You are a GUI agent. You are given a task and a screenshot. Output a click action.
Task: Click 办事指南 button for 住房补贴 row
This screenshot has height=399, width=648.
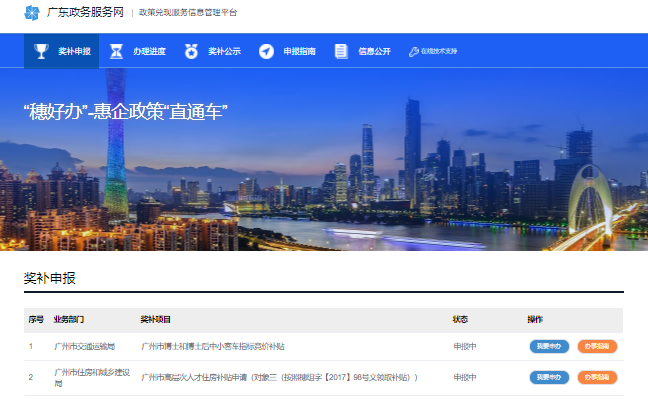pos(597,377)
